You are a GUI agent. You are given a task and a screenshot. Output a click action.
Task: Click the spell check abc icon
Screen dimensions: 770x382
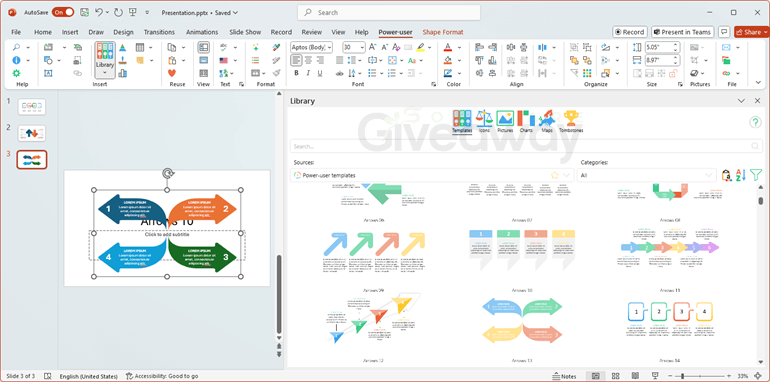pos(224,47)
